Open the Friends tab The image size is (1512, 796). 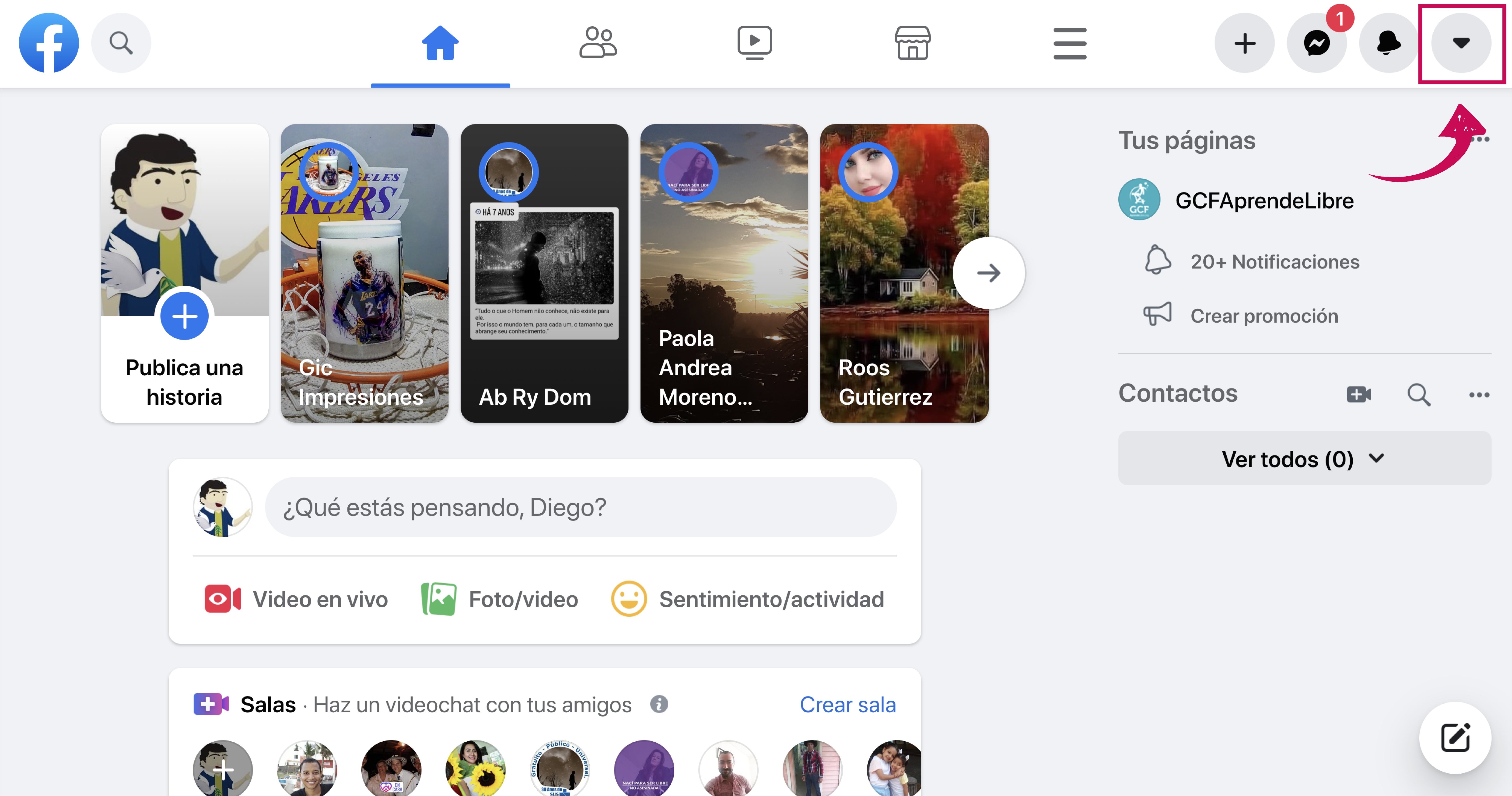pos(598,43)
